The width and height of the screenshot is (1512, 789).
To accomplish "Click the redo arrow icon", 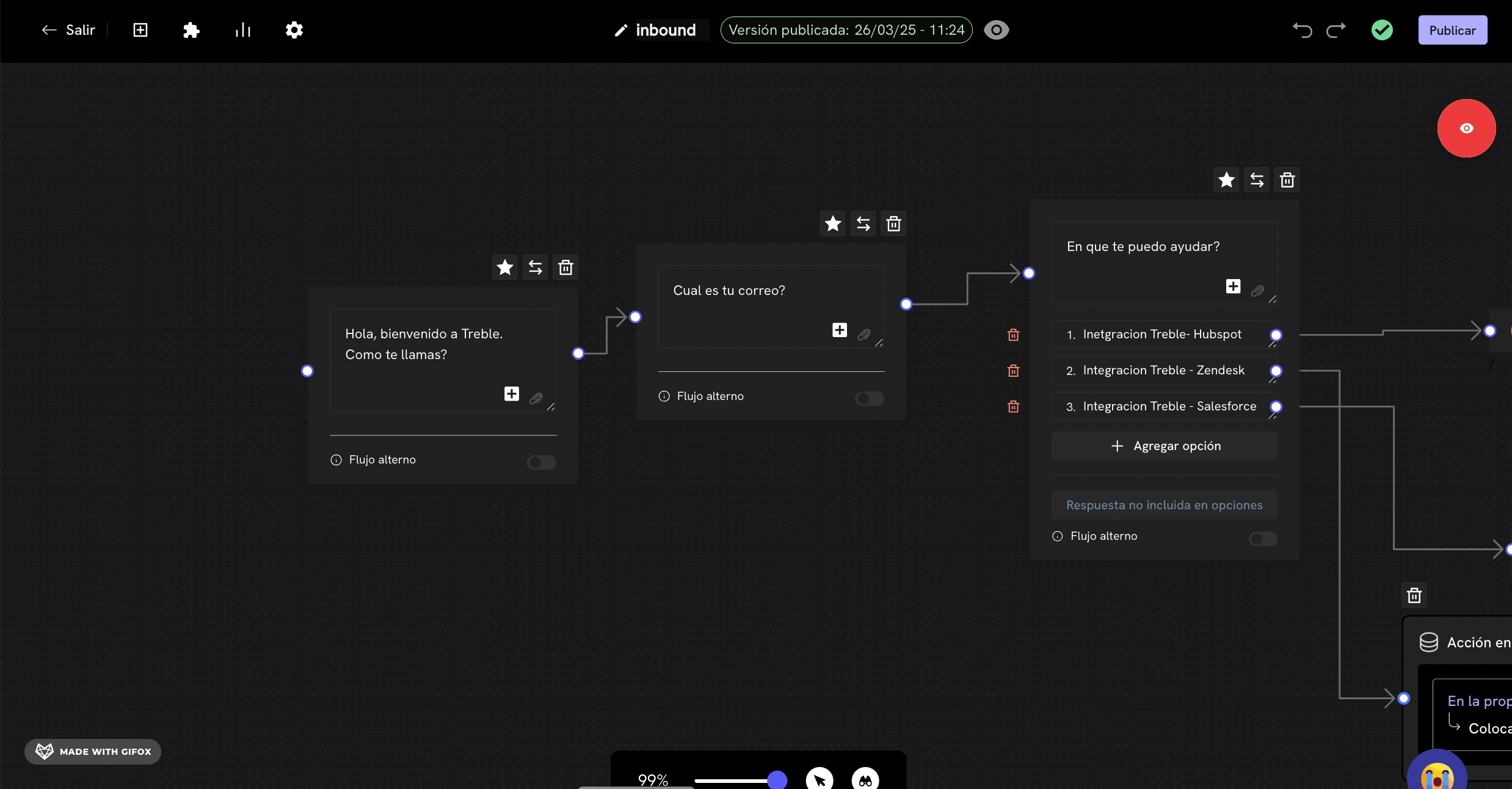I will click(1336, 30).
